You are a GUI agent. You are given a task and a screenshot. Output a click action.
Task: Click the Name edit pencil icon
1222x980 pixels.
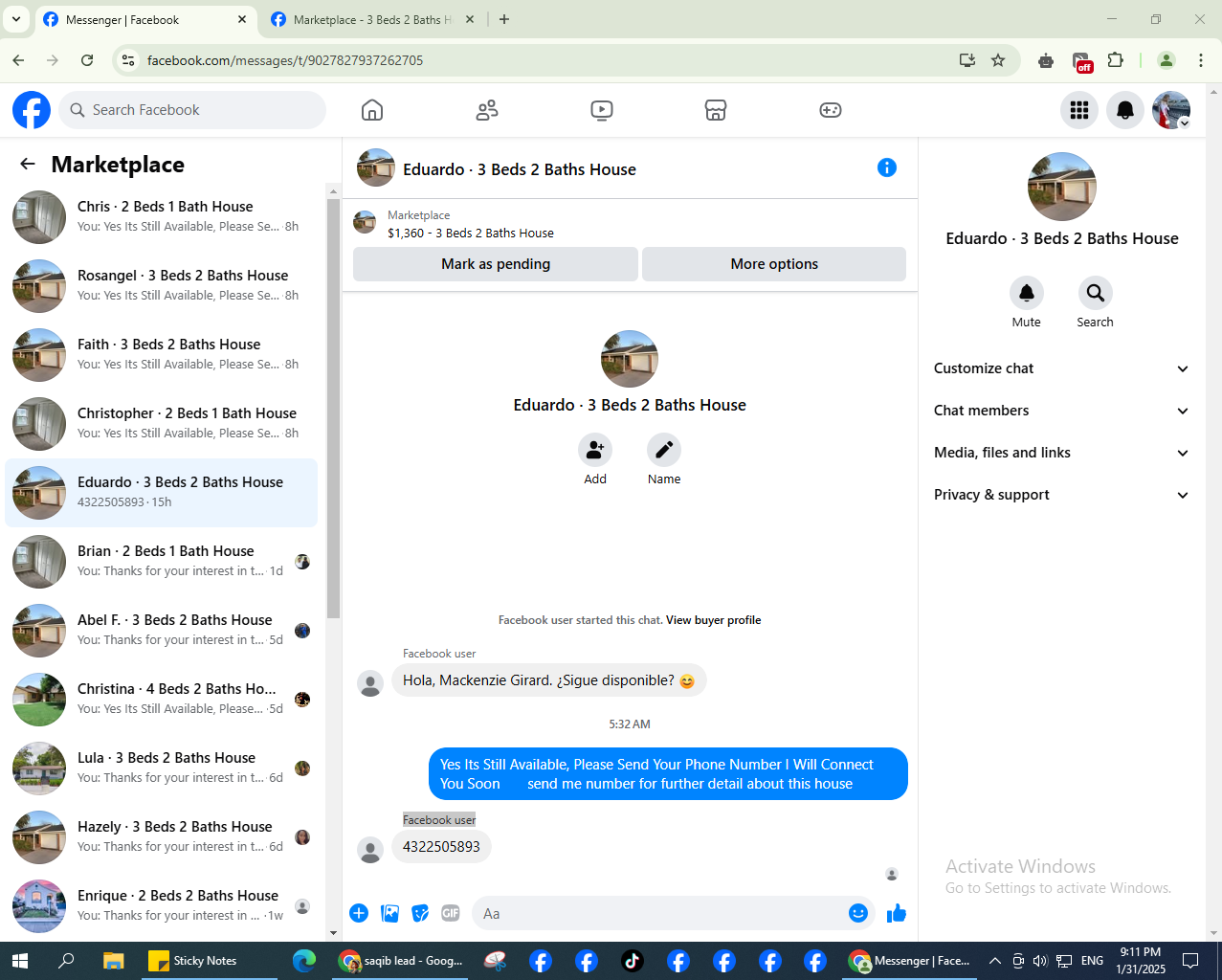pyautogui.click(x=664, y=450)
